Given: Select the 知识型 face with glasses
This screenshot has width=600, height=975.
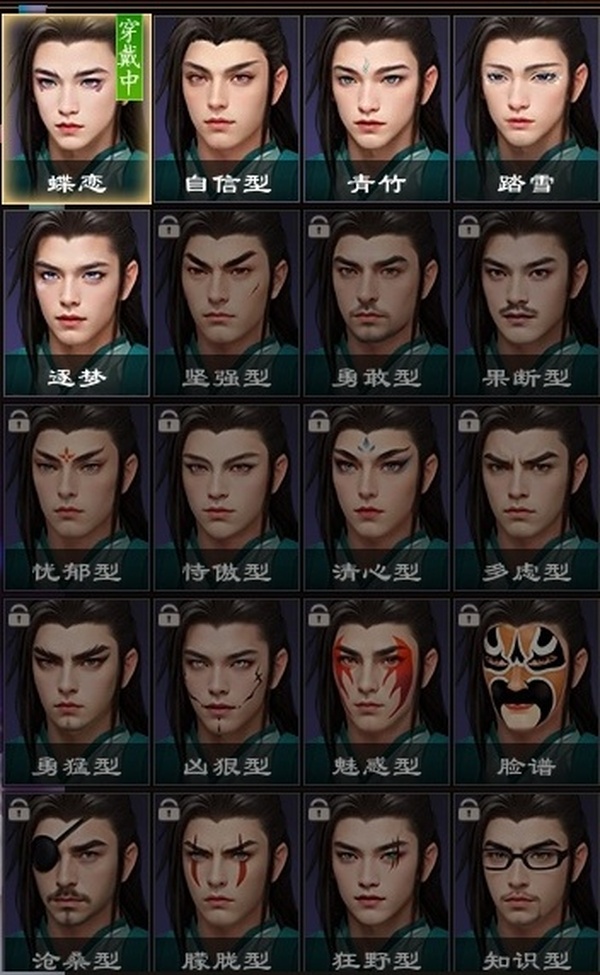Looking at the screenshot, I should click(x=527, y=884).
